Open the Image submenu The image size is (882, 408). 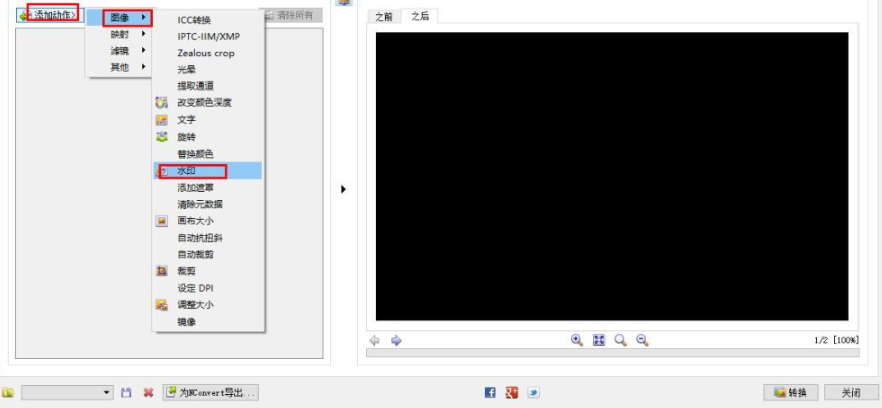point(119,18)
